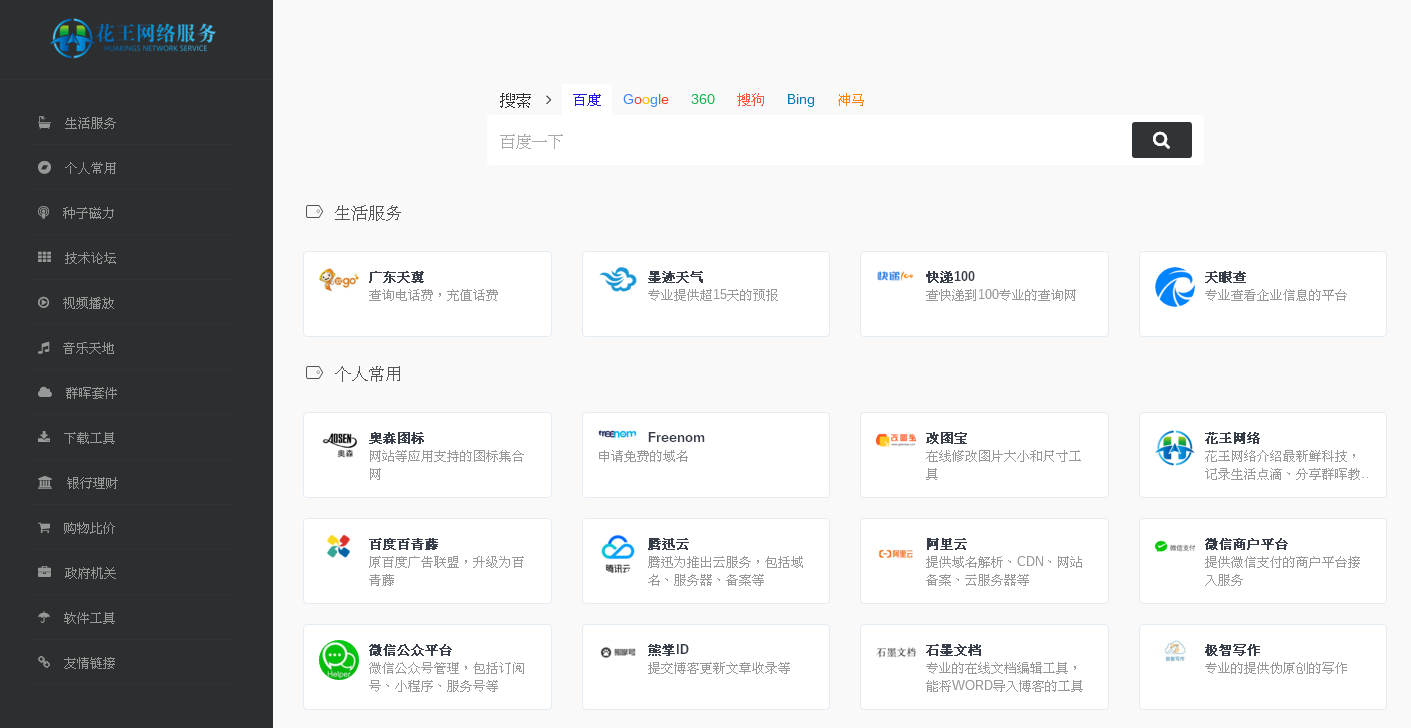This screenshot has width=1411, height=728.
Task: Click the 阿里云 orange logo
Action: [896, 553]
